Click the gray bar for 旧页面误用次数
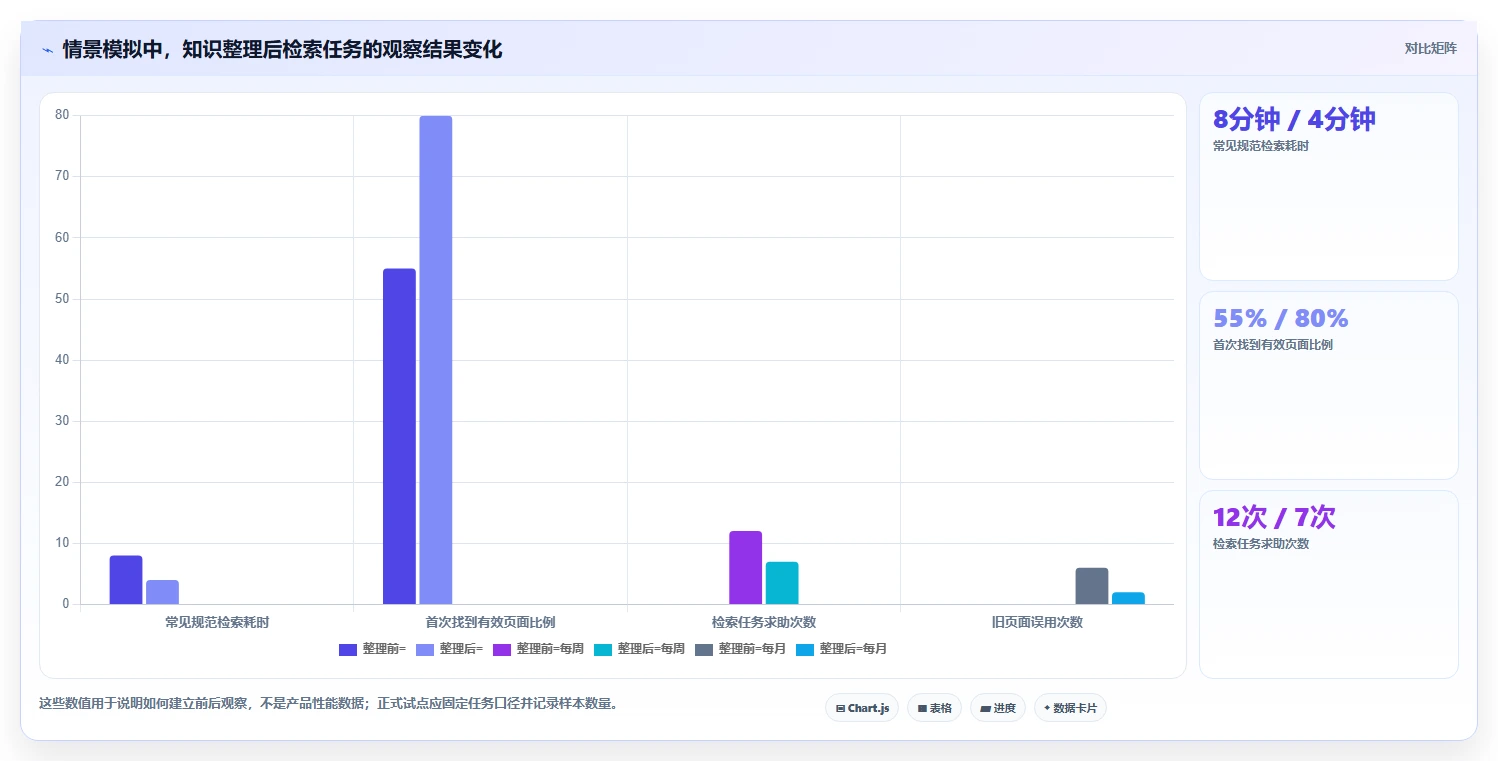This screenshot has width=1498, height=761. click(1092, 586)
